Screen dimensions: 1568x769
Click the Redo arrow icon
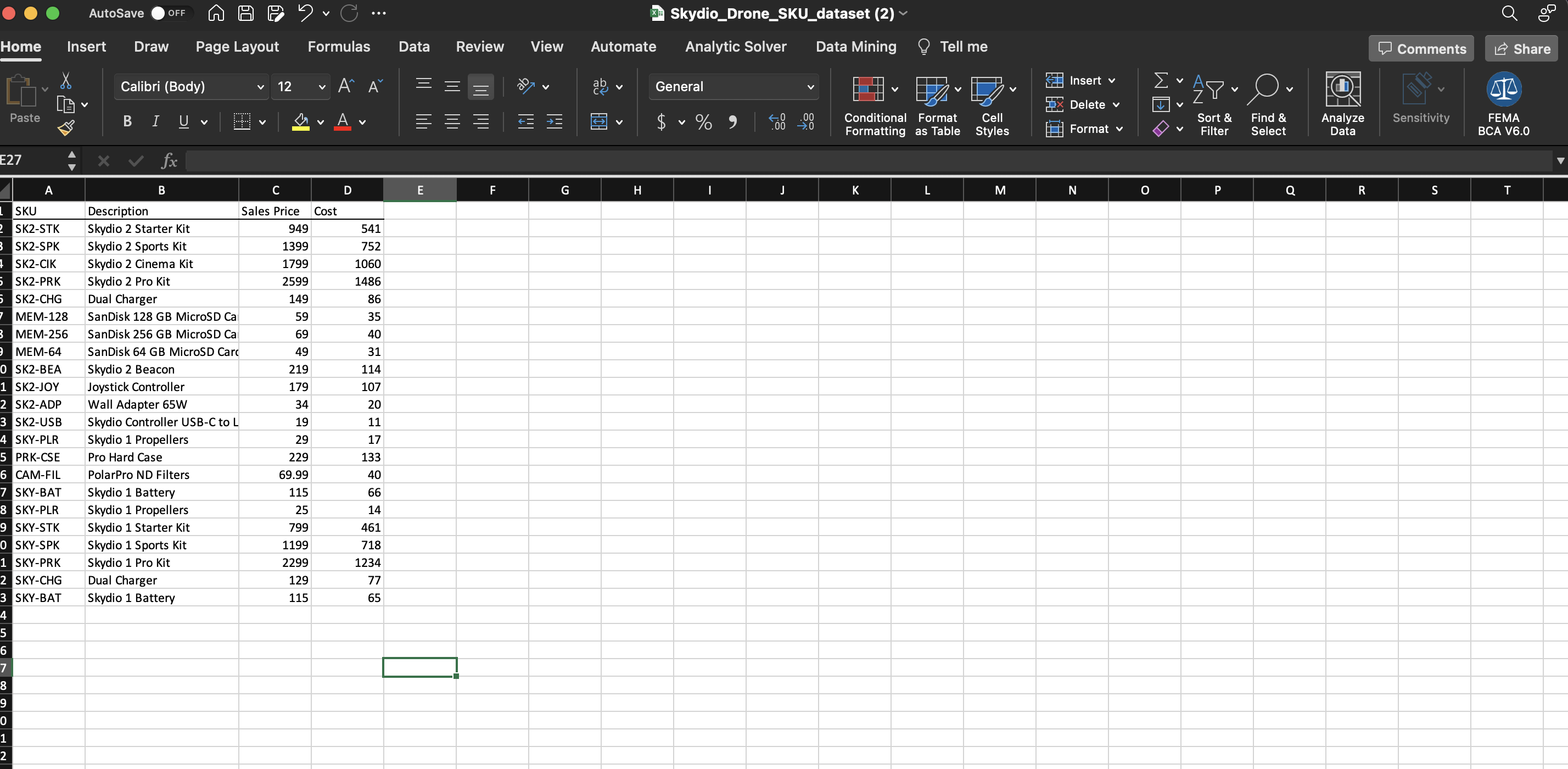[349, 13]
